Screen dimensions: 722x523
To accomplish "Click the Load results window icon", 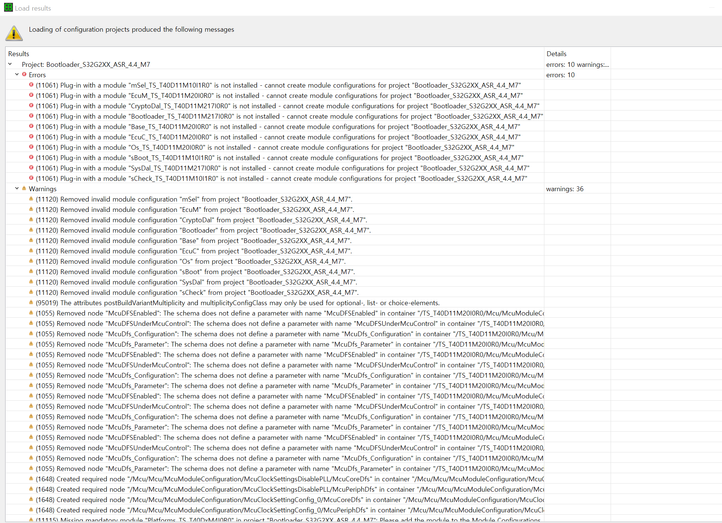I will (7, 6).
